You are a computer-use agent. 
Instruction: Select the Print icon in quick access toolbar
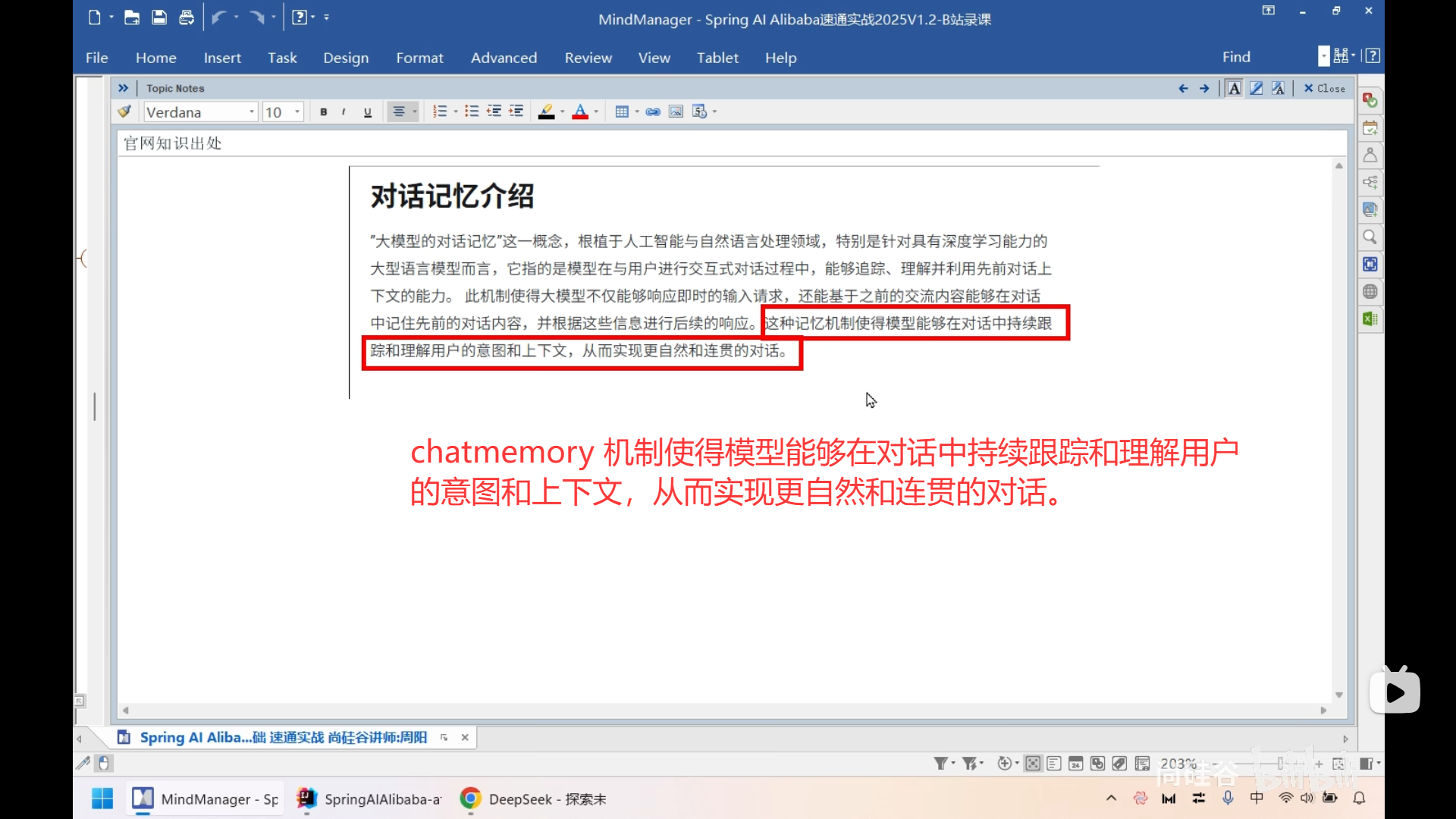click(187, 17)
